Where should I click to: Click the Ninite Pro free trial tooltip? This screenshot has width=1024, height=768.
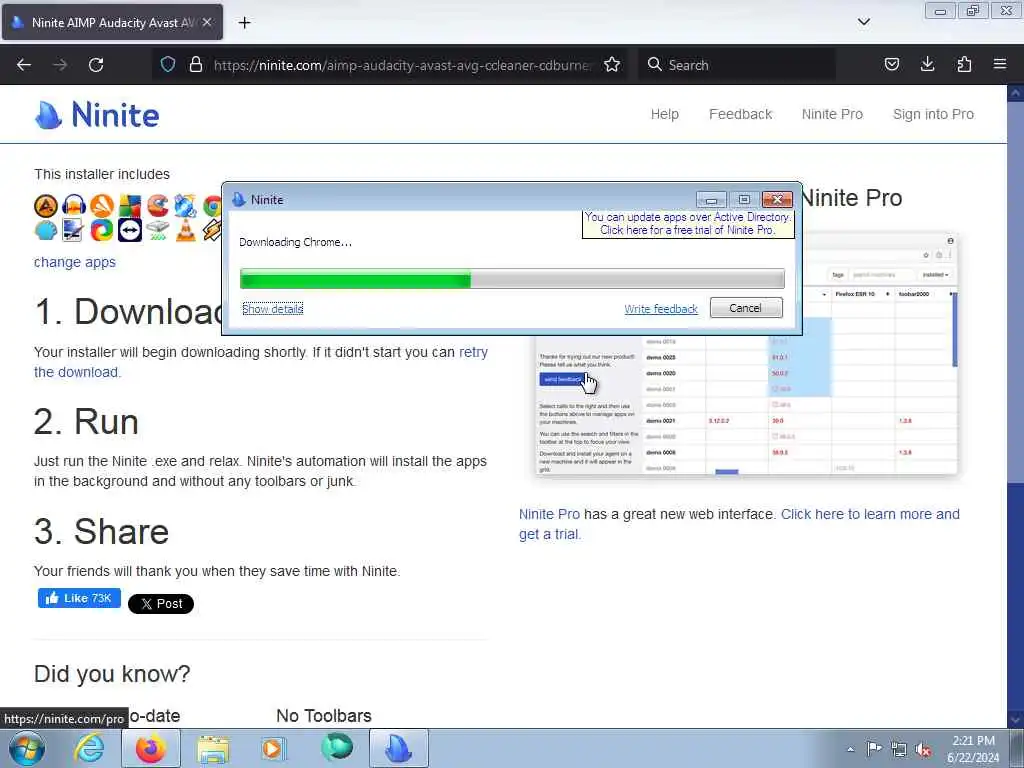pos(688,224)
